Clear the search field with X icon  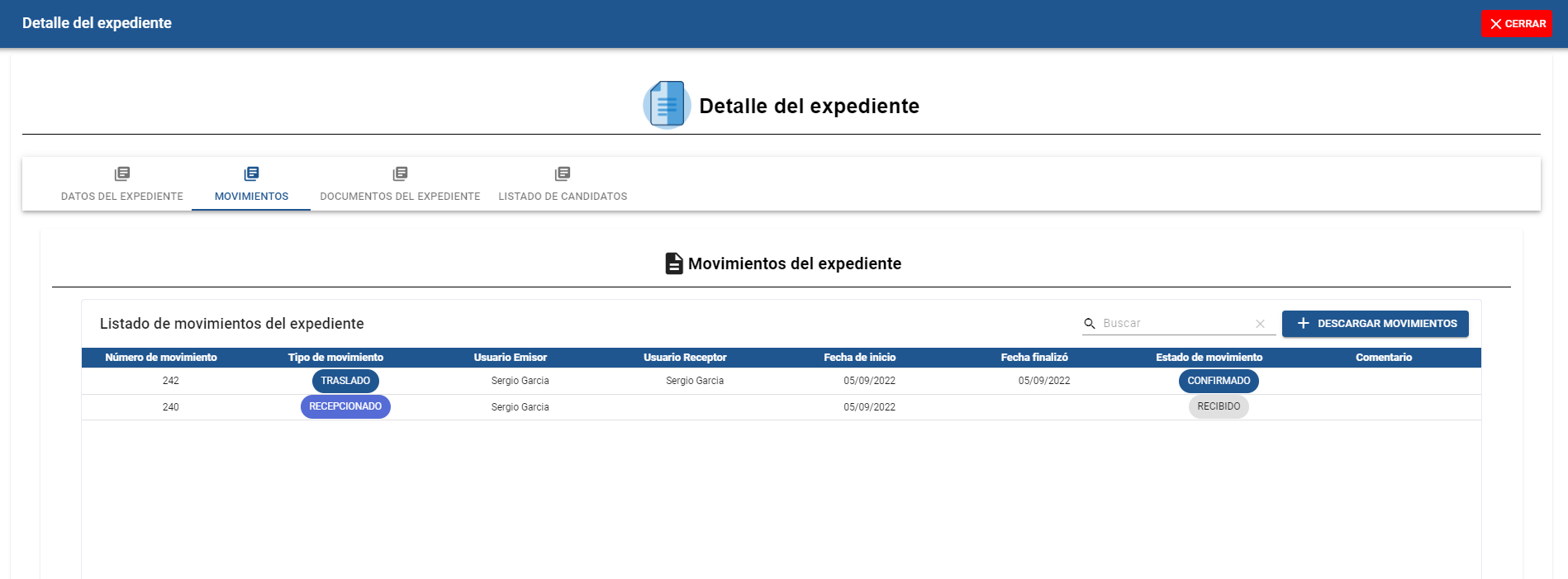click(1260, 324)
